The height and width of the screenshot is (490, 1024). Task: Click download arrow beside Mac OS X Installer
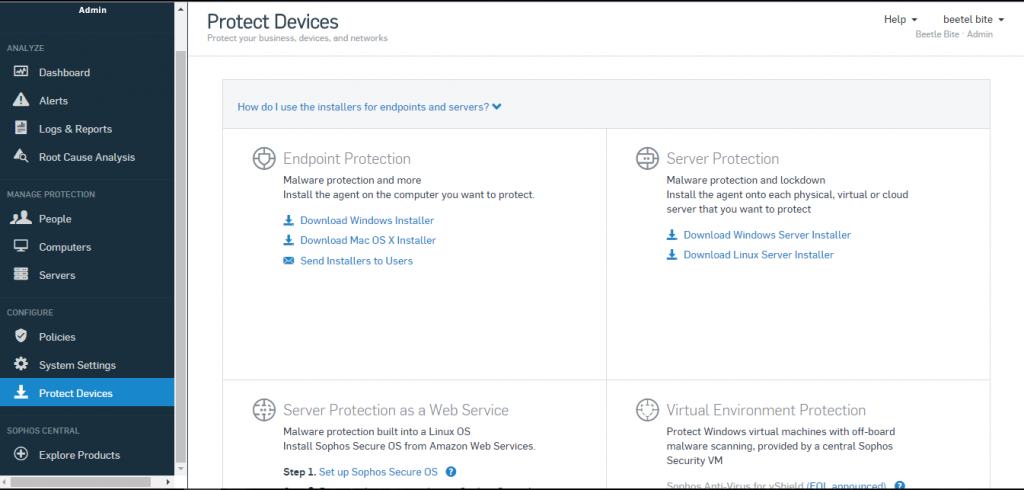[x=289, y=240]
